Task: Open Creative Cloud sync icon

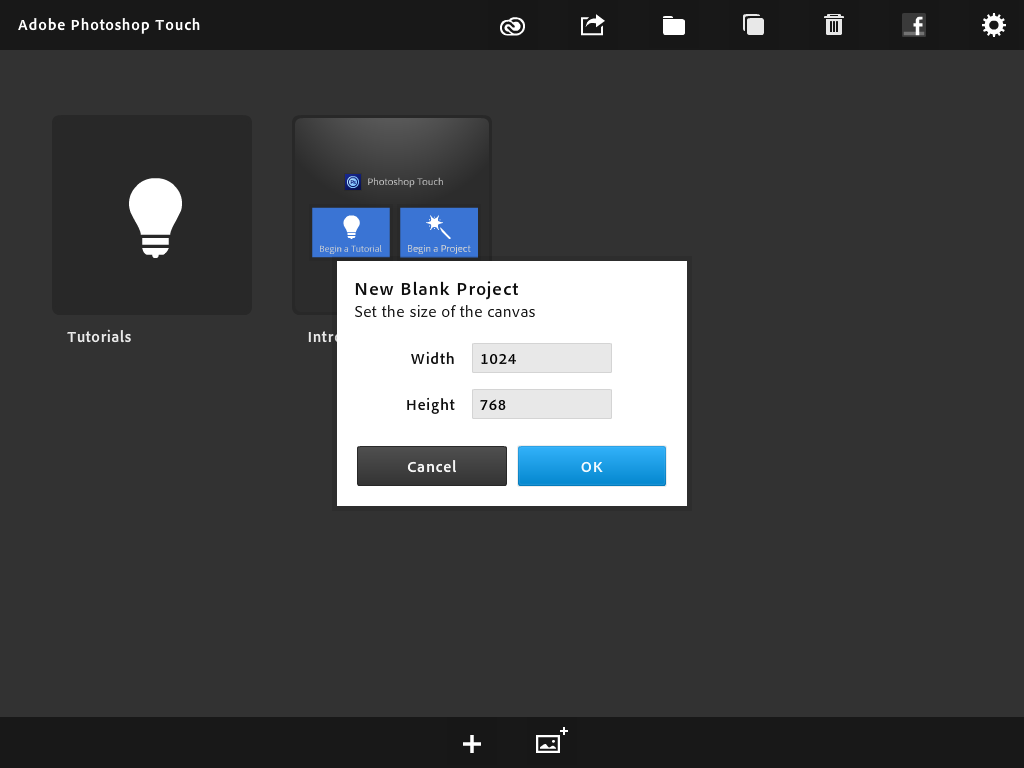Action: coord(512,26)
